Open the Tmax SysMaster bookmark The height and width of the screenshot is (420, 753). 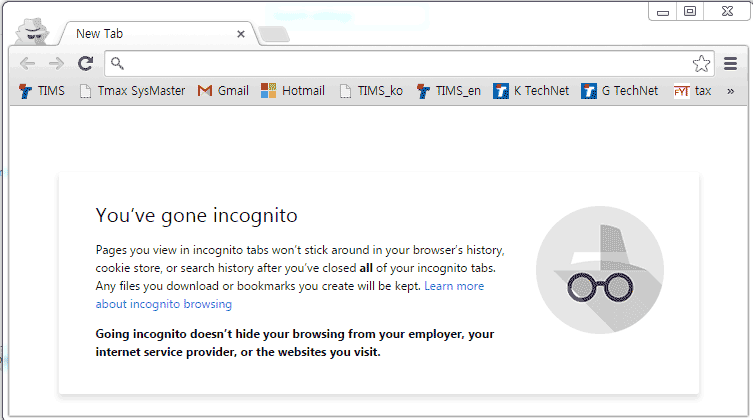132,91
